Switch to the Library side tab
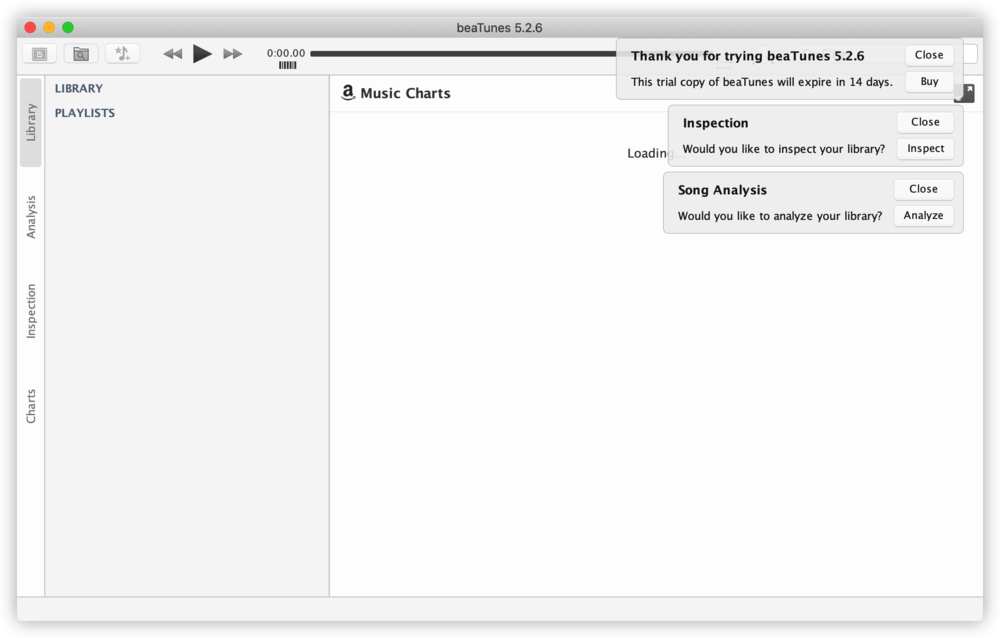 31,122
